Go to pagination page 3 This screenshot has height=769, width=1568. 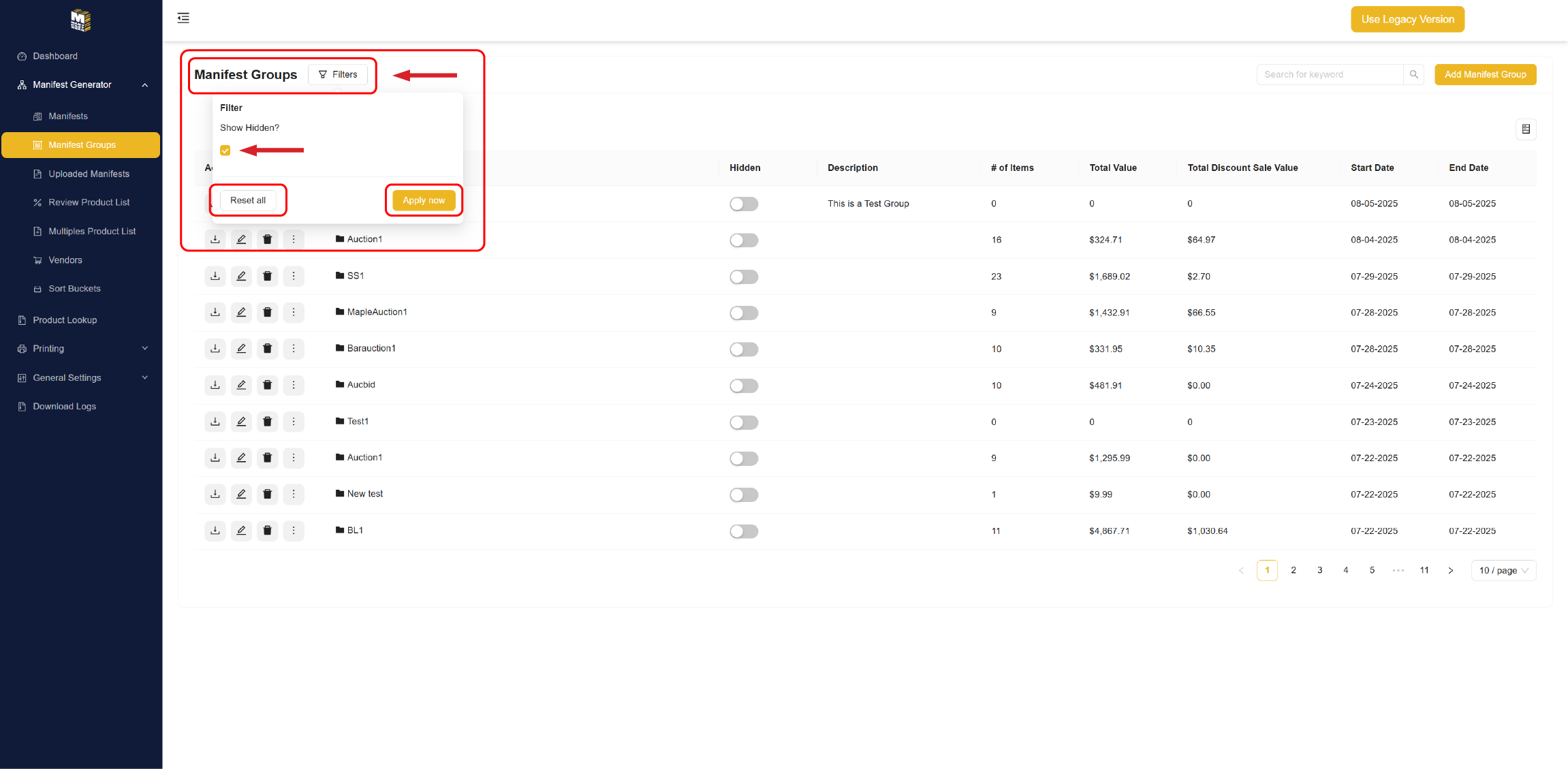pyautogui.click(x=1319, y=571)
